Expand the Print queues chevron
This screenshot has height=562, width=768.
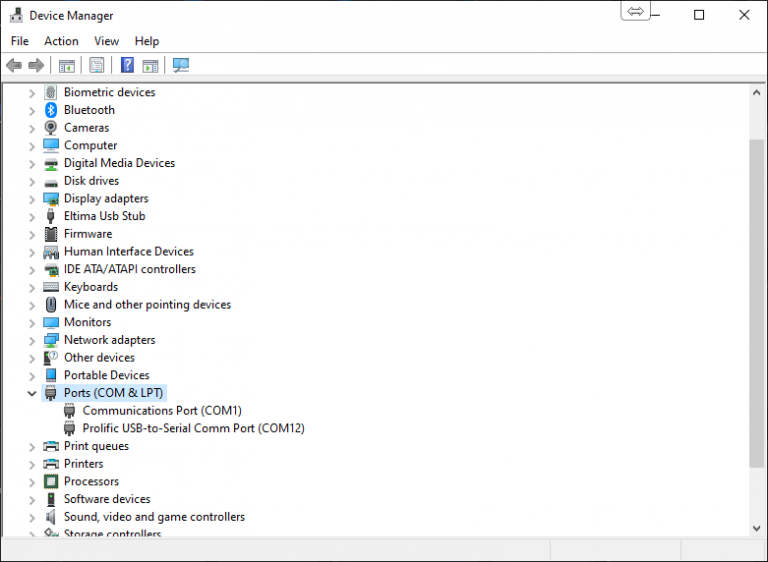(x=32, y=447)
